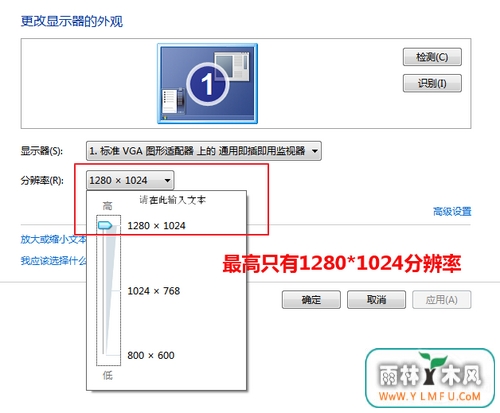This screenshot has height=413, width=500.
Task: Click the arrow on the VGA monitor combo box
Action: pos(314,151)
